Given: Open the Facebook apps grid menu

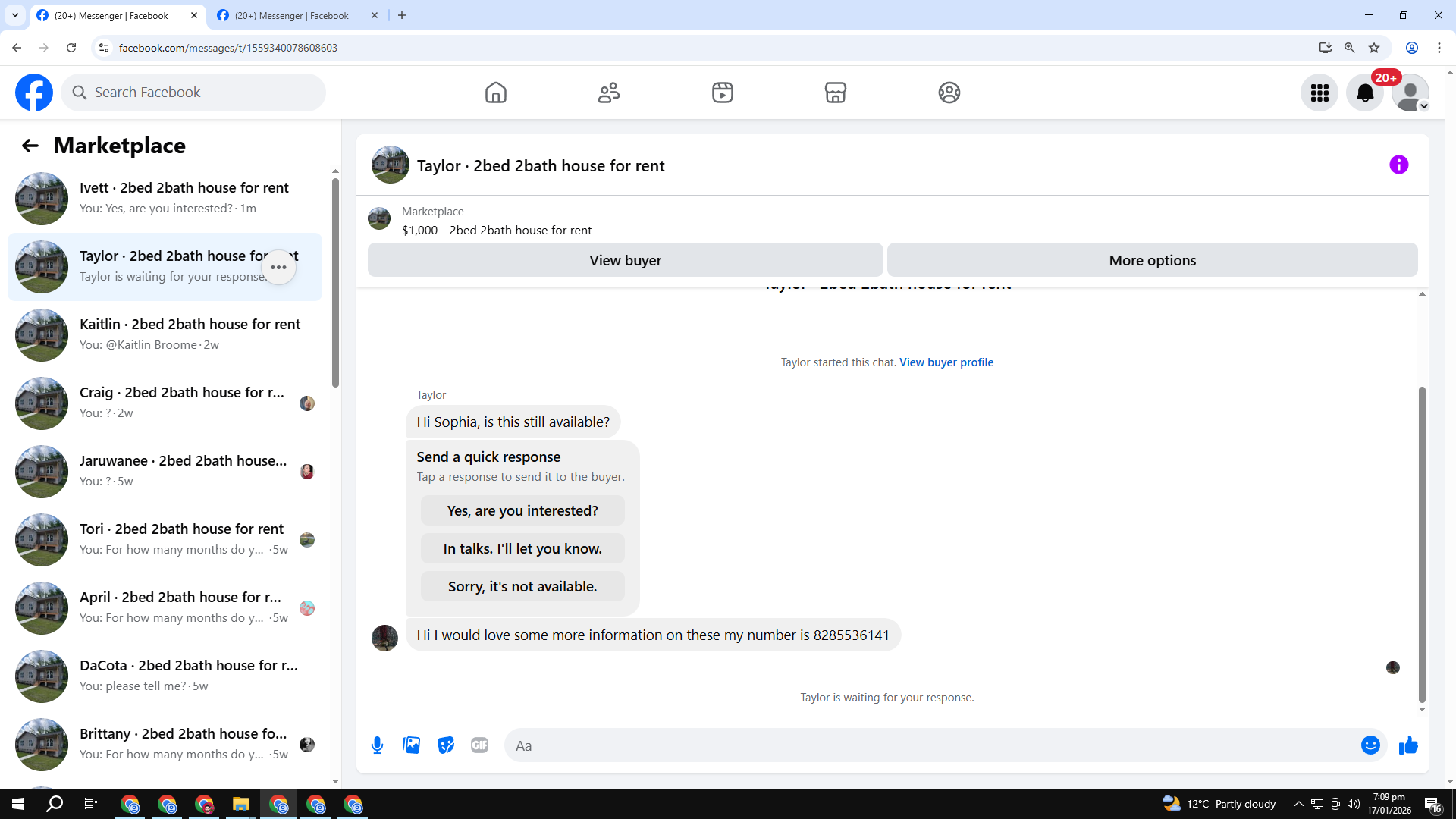Looking at the screenshot, I should [x=1319, y=93].
